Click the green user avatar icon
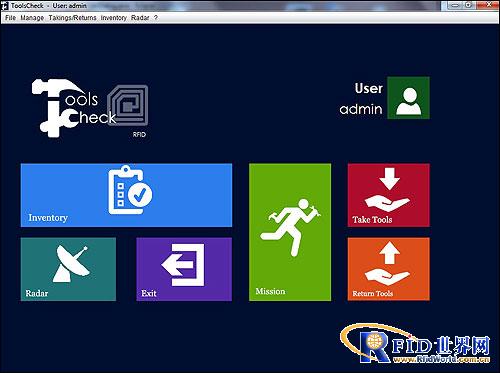Viewport: 500px width, 373px height. pos(408,98)
